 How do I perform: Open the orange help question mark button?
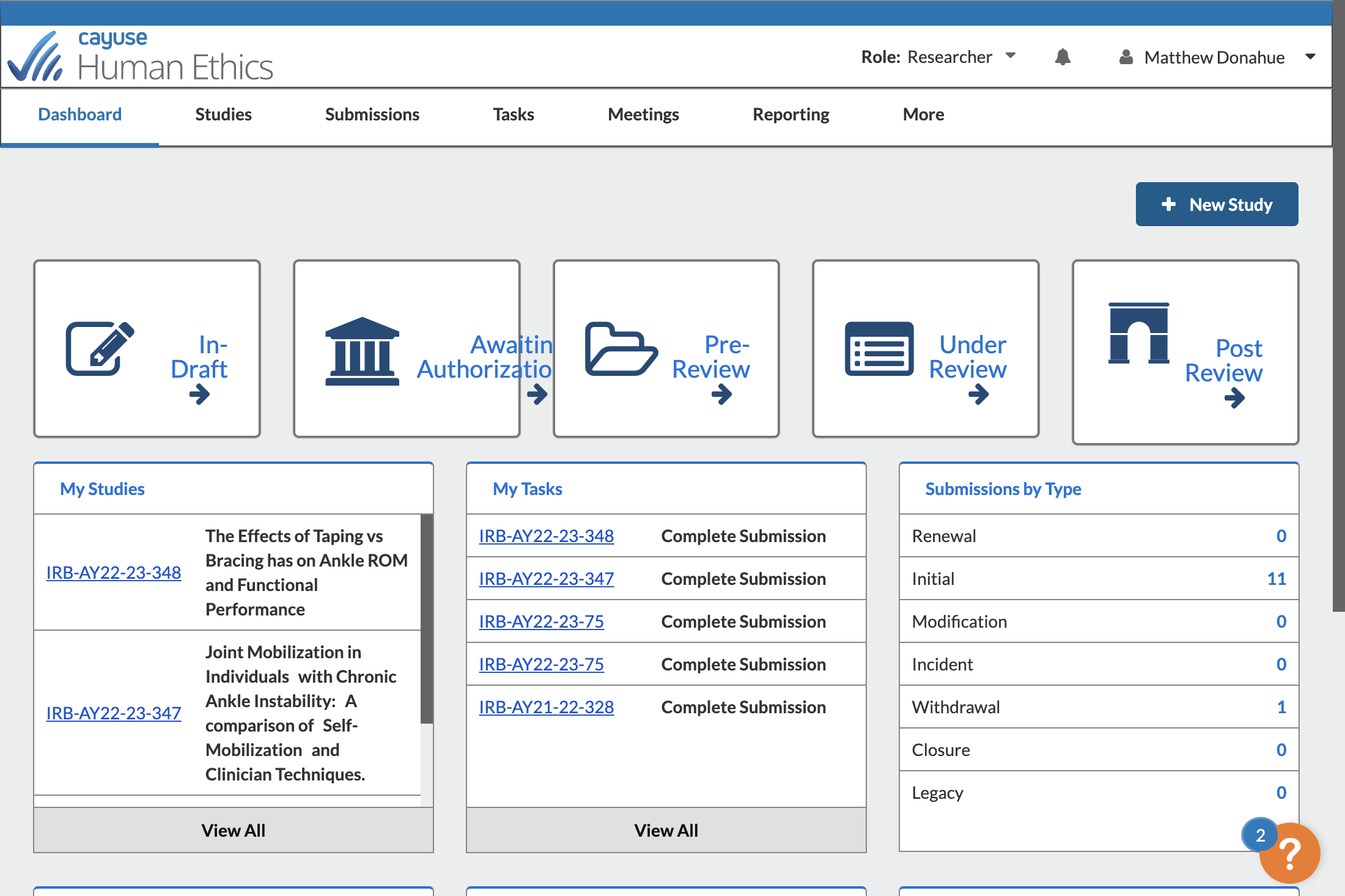point(1290,854)
